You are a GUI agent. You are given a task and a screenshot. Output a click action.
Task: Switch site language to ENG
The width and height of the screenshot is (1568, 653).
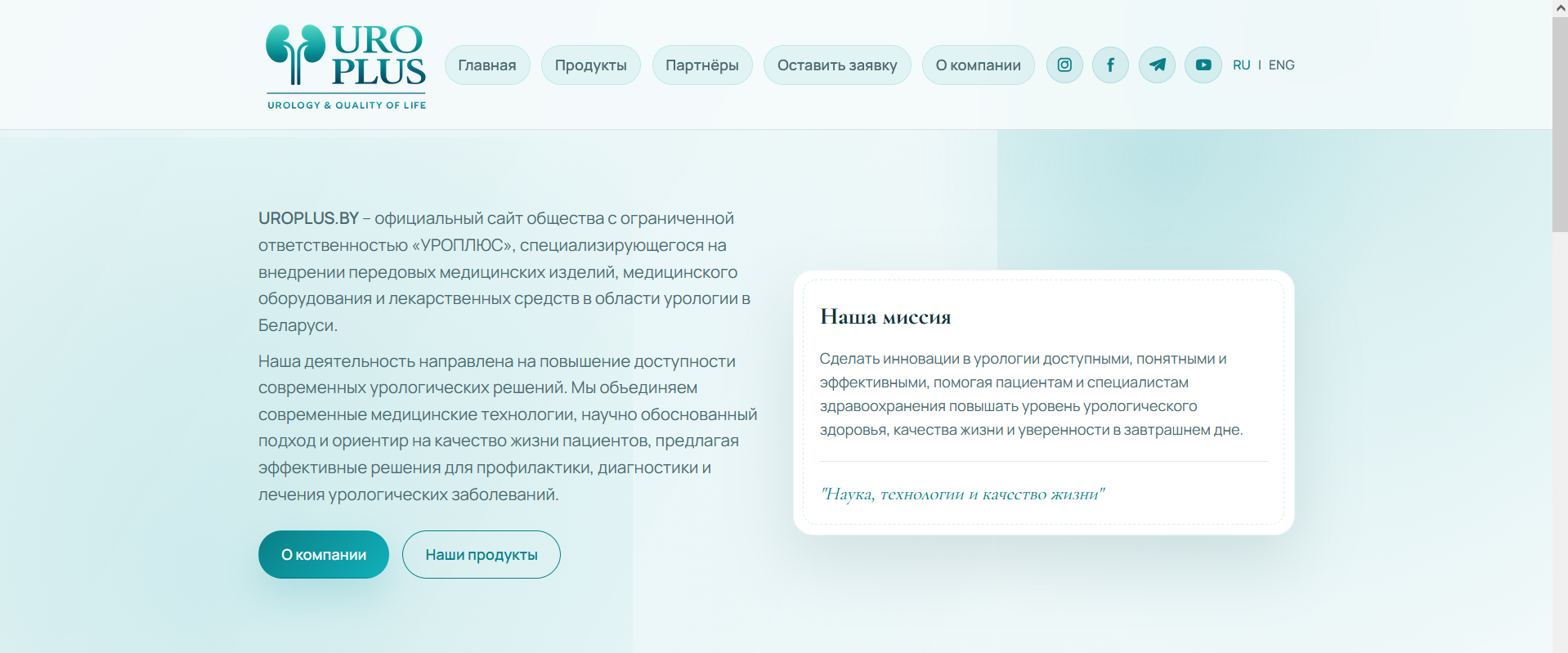tap(1281, 65)
